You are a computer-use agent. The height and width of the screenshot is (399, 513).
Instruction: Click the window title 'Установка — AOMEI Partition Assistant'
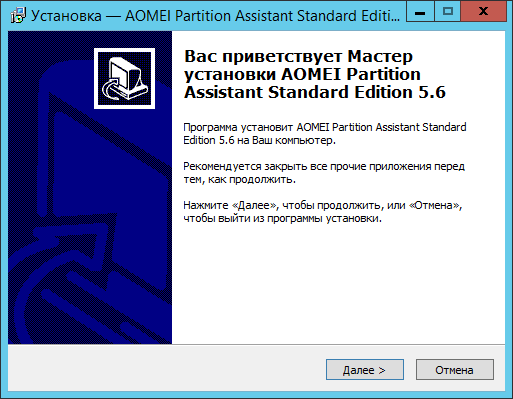(215, 16)
